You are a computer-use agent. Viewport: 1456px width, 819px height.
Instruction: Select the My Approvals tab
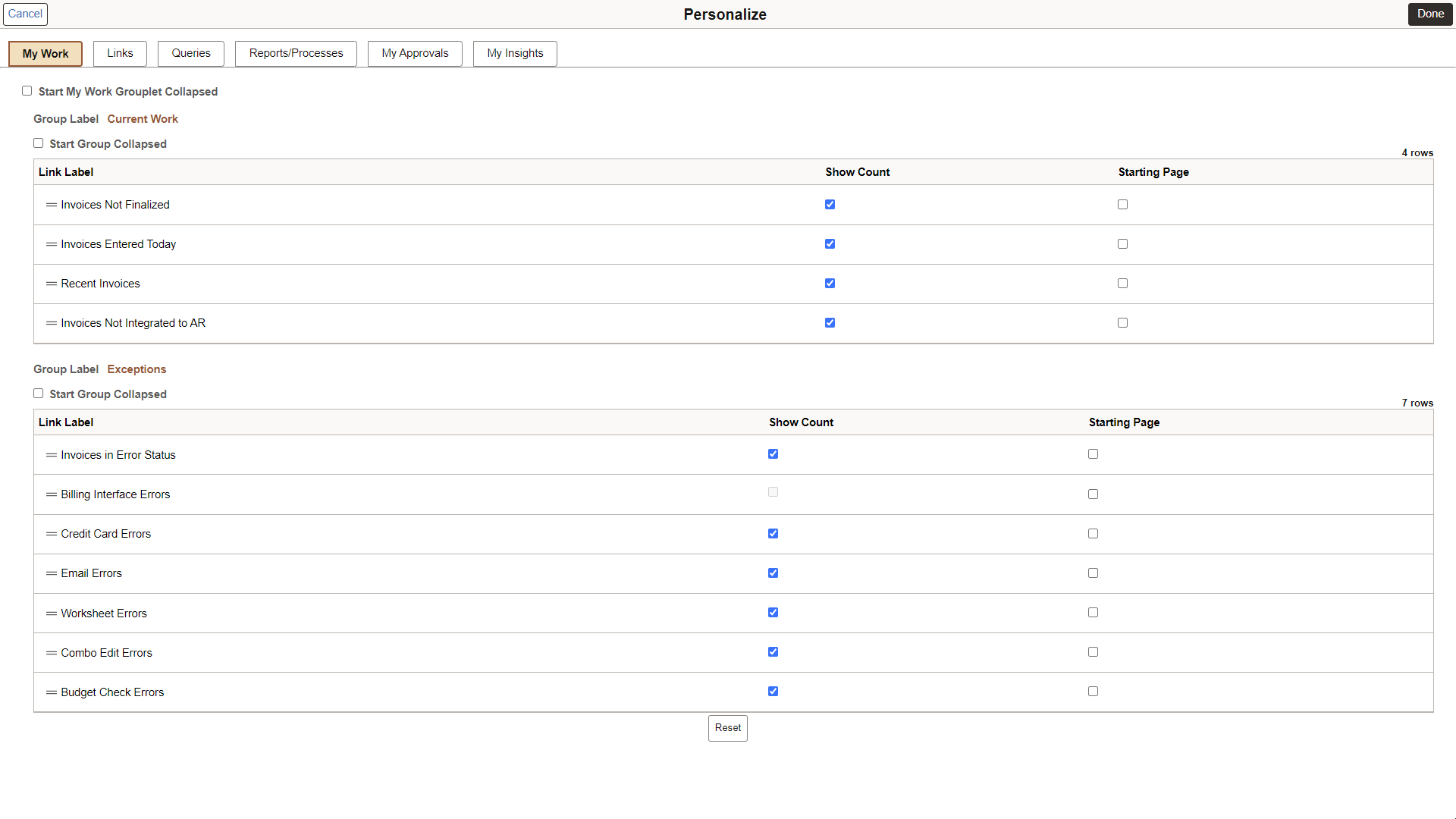click(x=415, y=53)
